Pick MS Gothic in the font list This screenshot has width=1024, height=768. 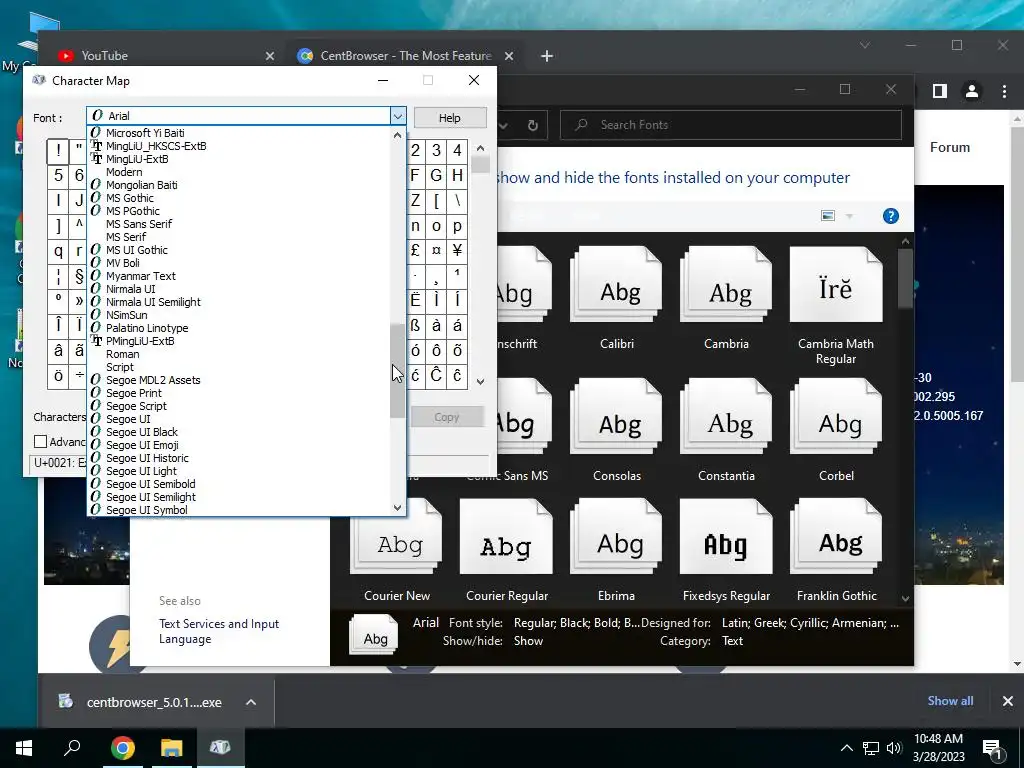click(130, 198)
